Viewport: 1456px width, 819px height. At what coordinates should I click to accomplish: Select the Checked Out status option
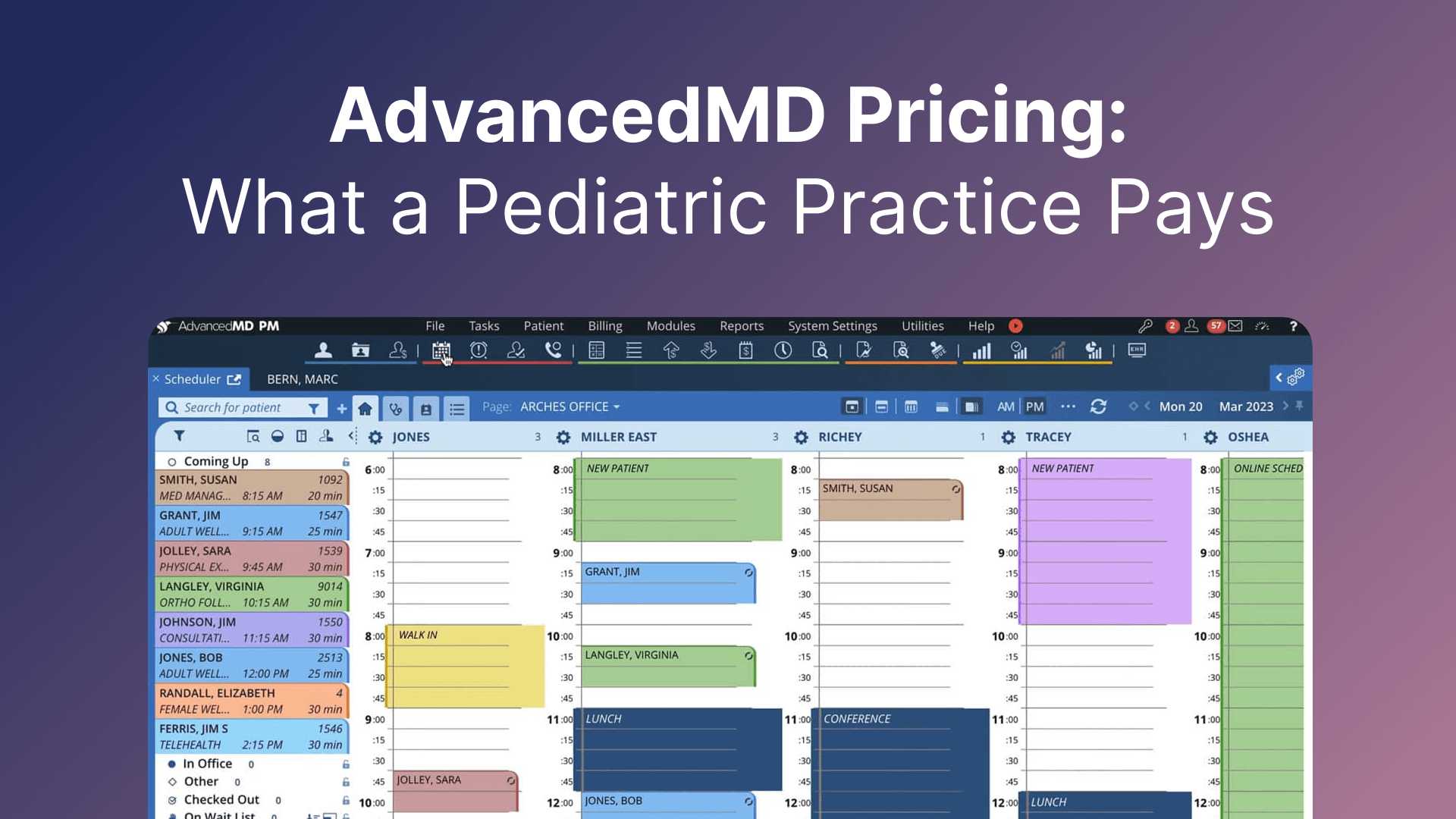tap(172, 800)
